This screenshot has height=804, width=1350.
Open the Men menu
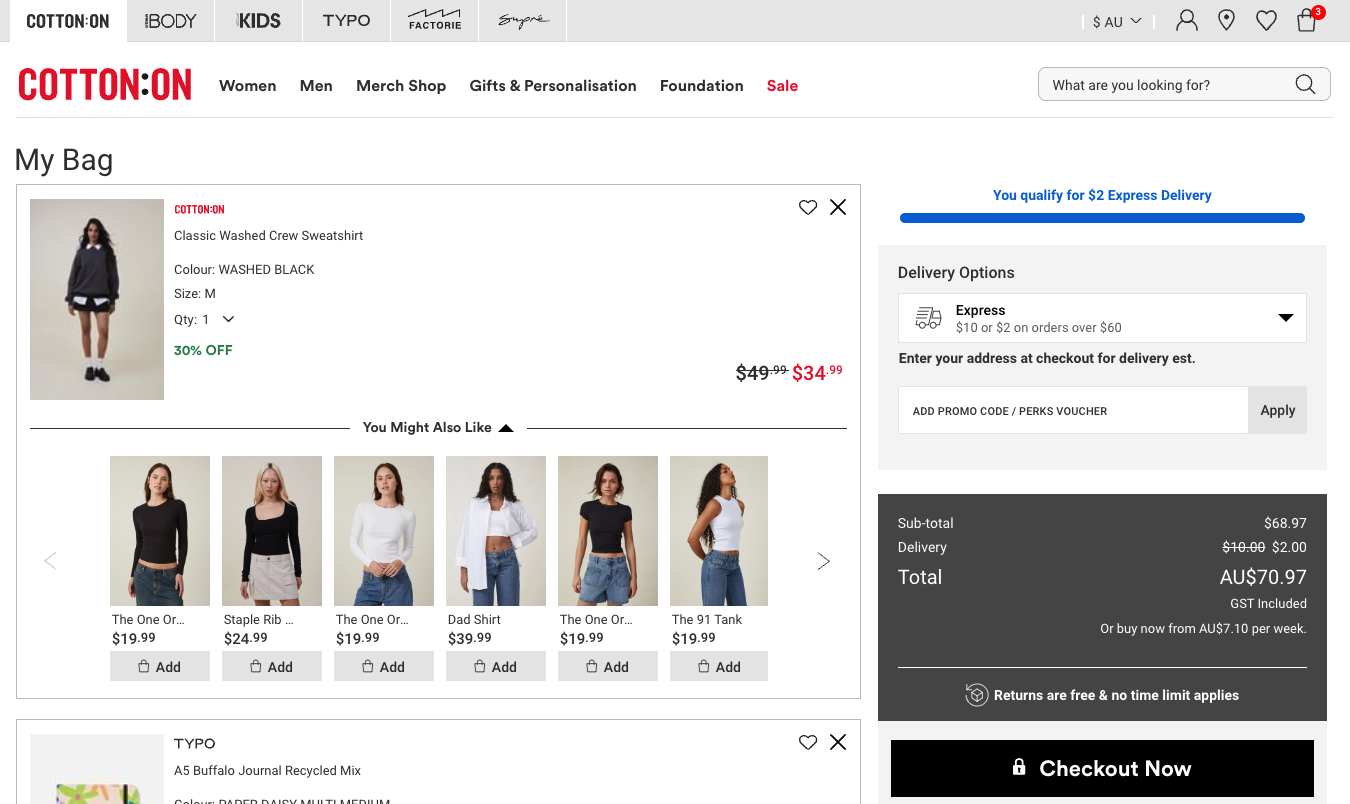click(316, 86)
